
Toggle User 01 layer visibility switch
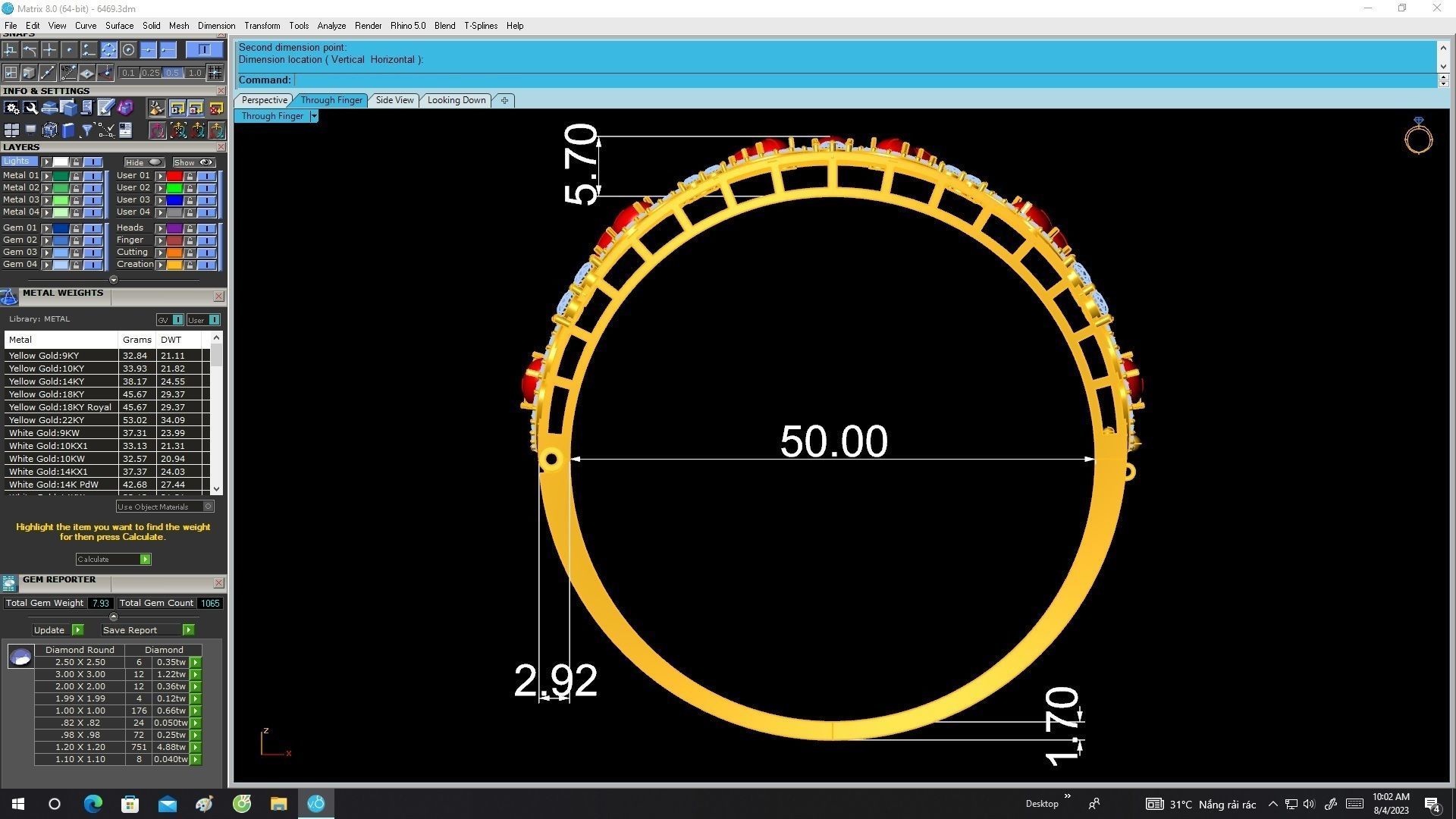(206, 176)
